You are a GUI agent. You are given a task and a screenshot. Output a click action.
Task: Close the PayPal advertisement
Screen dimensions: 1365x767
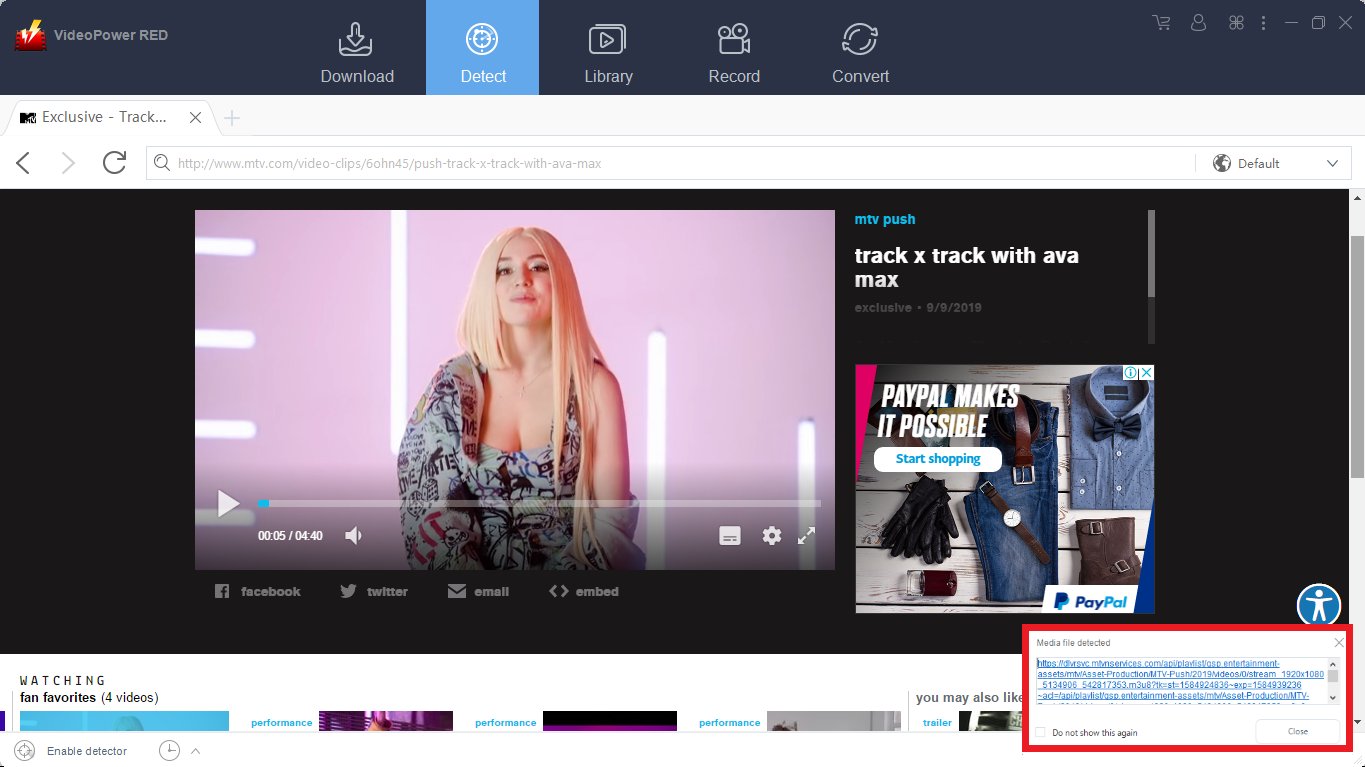point(1146,372)
